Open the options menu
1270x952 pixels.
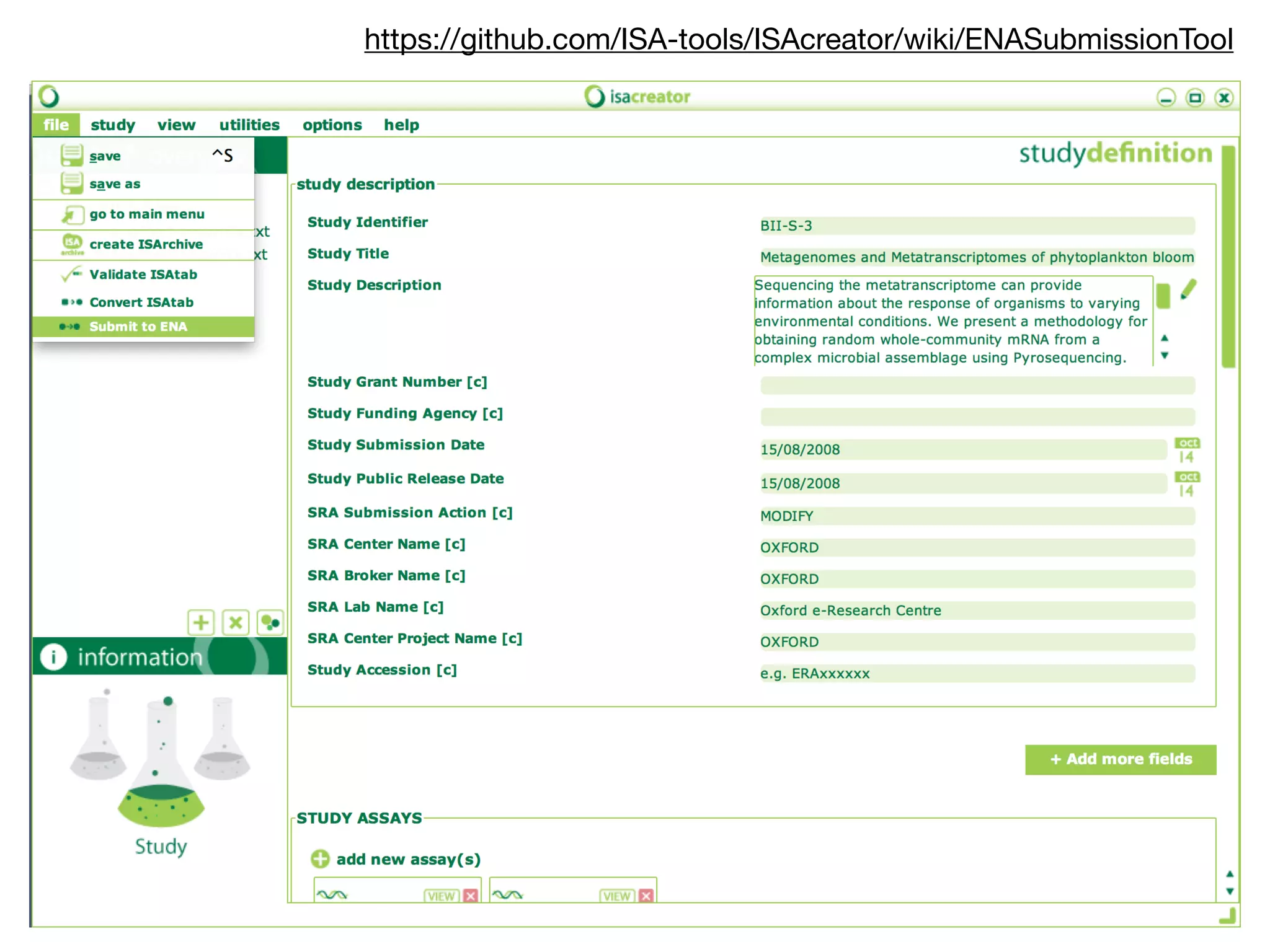click(332, 125)
